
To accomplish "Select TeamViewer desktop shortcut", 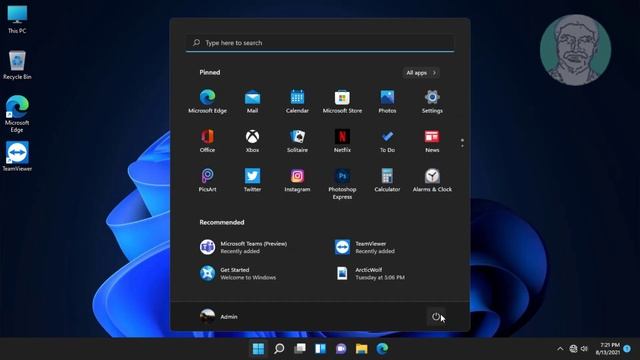I will 17,157.
